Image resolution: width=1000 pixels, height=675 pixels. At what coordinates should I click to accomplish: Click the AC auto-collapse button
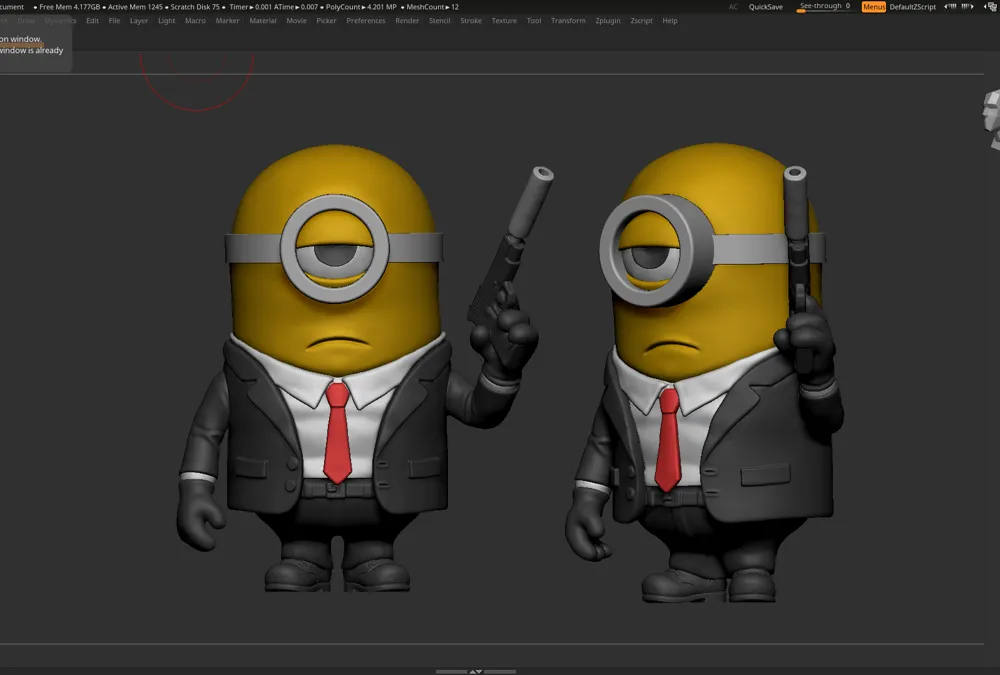click(x=733, y=7)
